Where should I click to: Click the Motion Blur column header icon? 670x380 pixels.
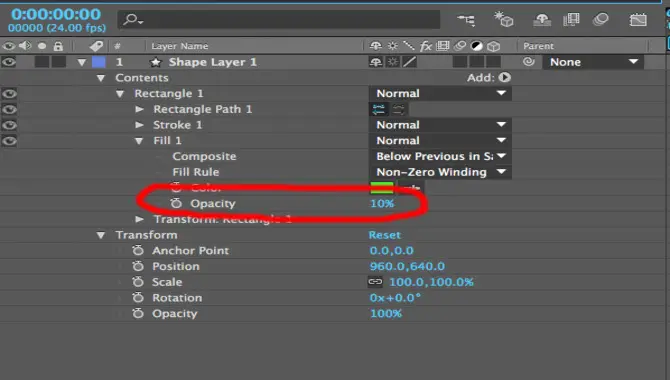click(x=460, y=46)
